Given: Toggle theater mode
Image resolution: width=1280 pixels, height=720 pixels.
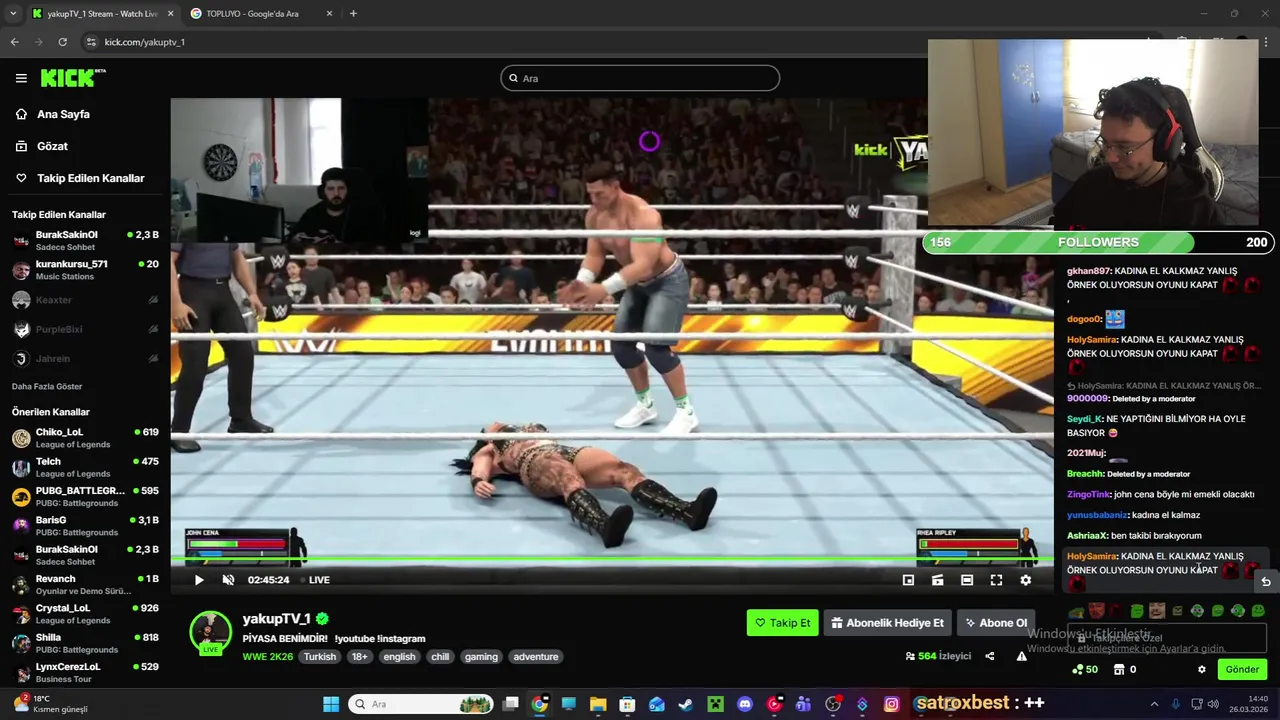Looking at the screenshot, I should (x=967, y=580).
